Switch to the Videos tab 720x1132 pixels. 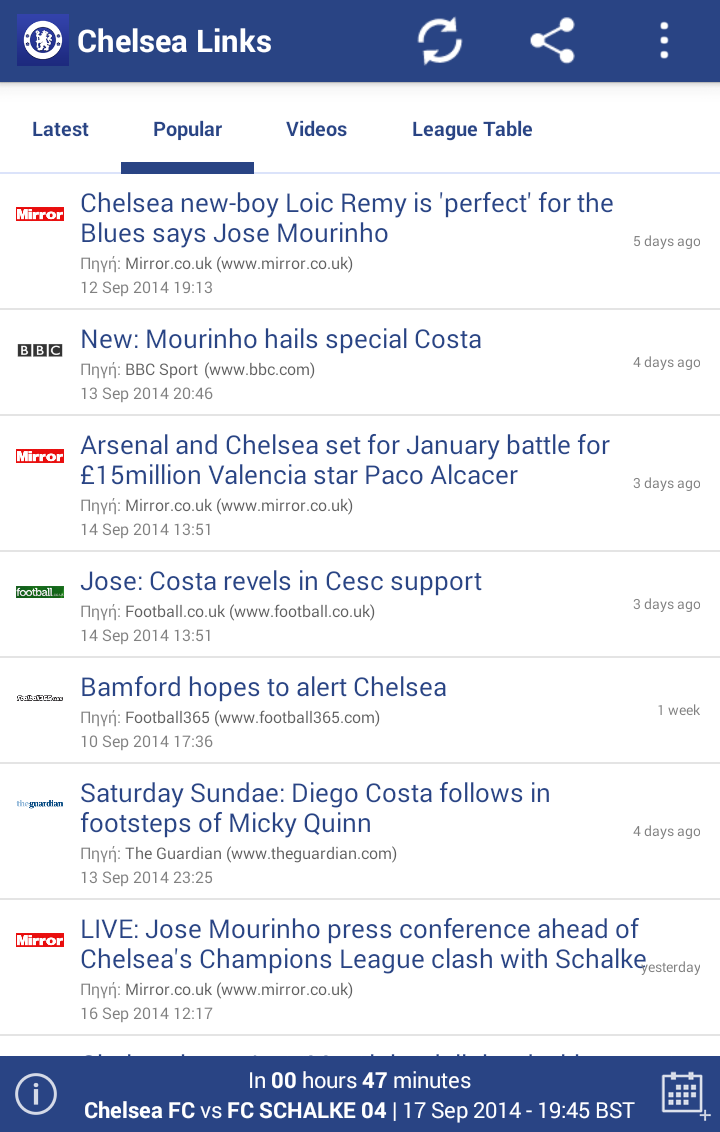(316, 129)
